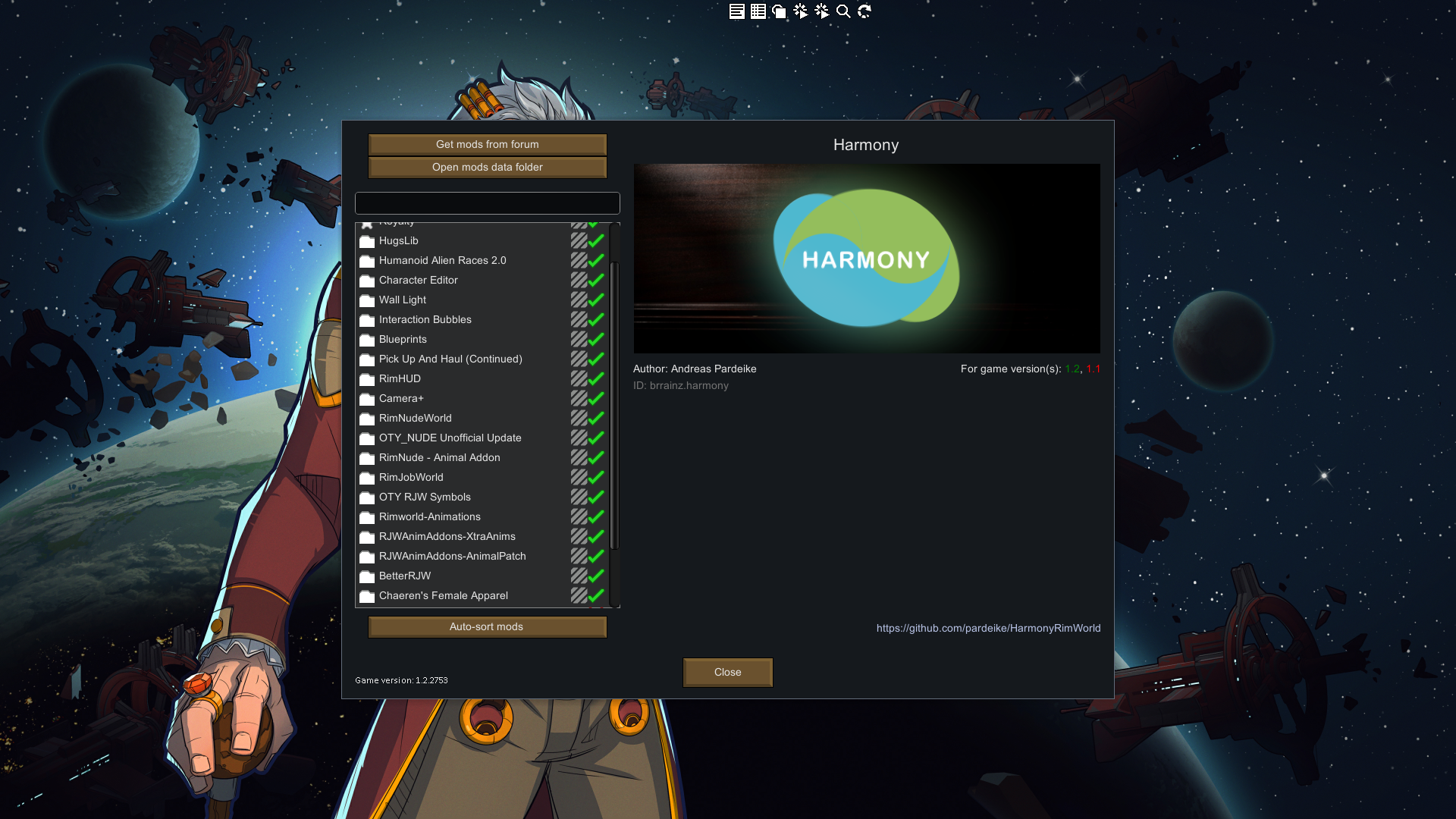Toggle the RJWAnimAddons-AnimalPatch checkmark
This screenshot has width=1456, height=819.
(x=596, y=556)
